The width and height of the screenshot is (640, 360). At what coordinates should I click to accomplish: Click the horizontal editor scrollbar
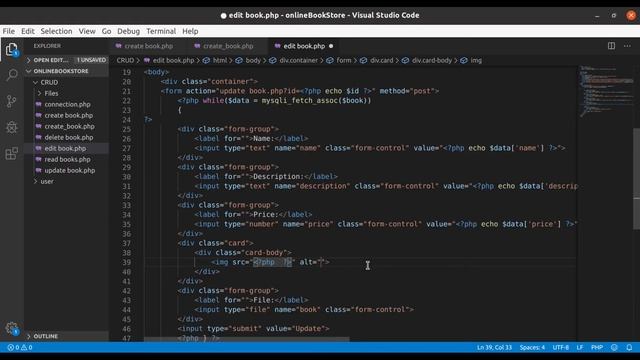tap(247, 339)
